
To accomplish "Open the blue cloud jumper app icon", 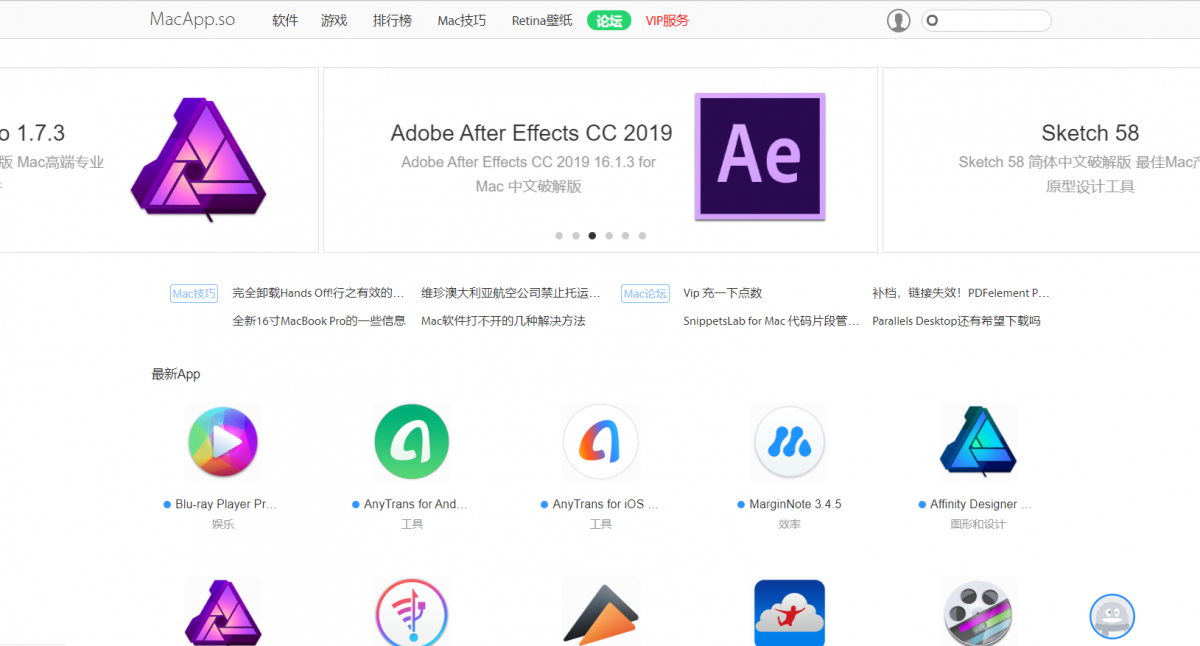I will coord(789,612).
